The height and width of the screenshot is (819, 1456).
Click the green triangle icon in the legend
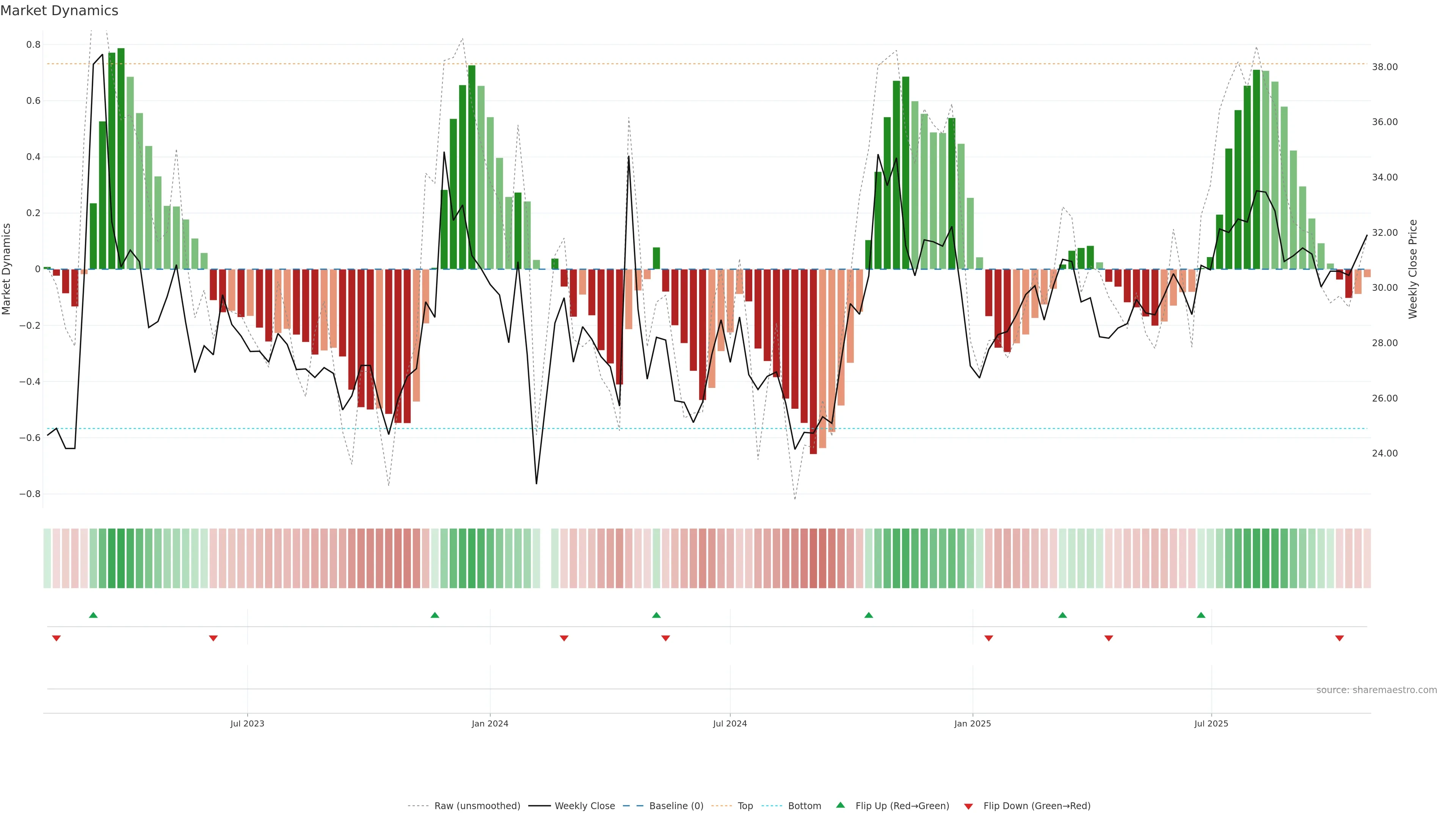(841, 805)
